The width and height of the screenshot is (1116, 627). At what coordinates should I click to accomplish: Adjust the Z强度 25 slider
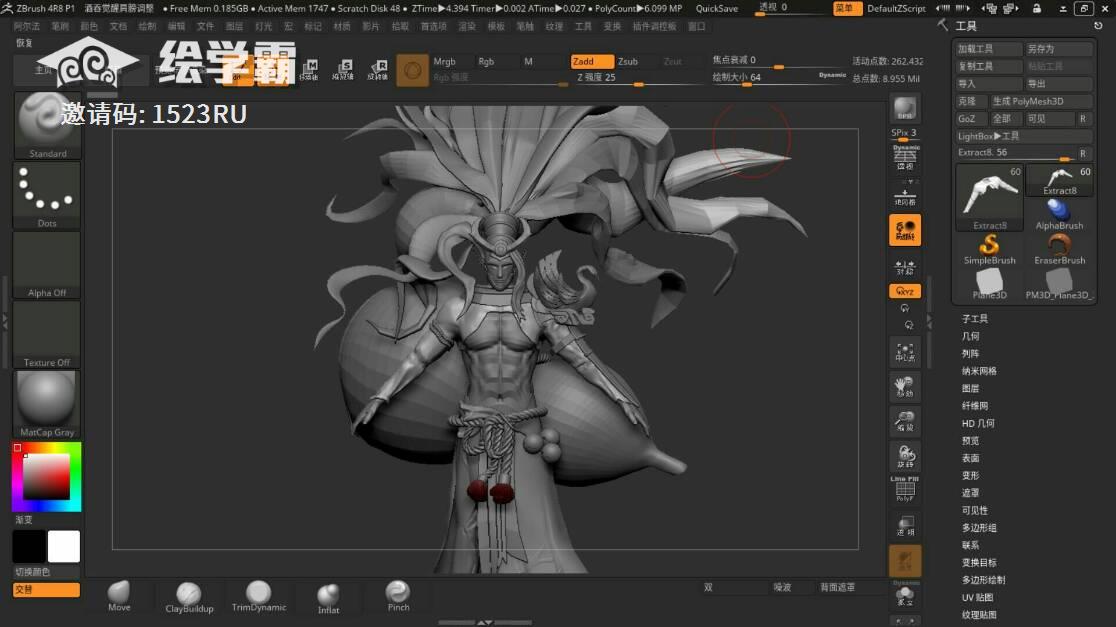pyautogui.click(x=638, y=78)
